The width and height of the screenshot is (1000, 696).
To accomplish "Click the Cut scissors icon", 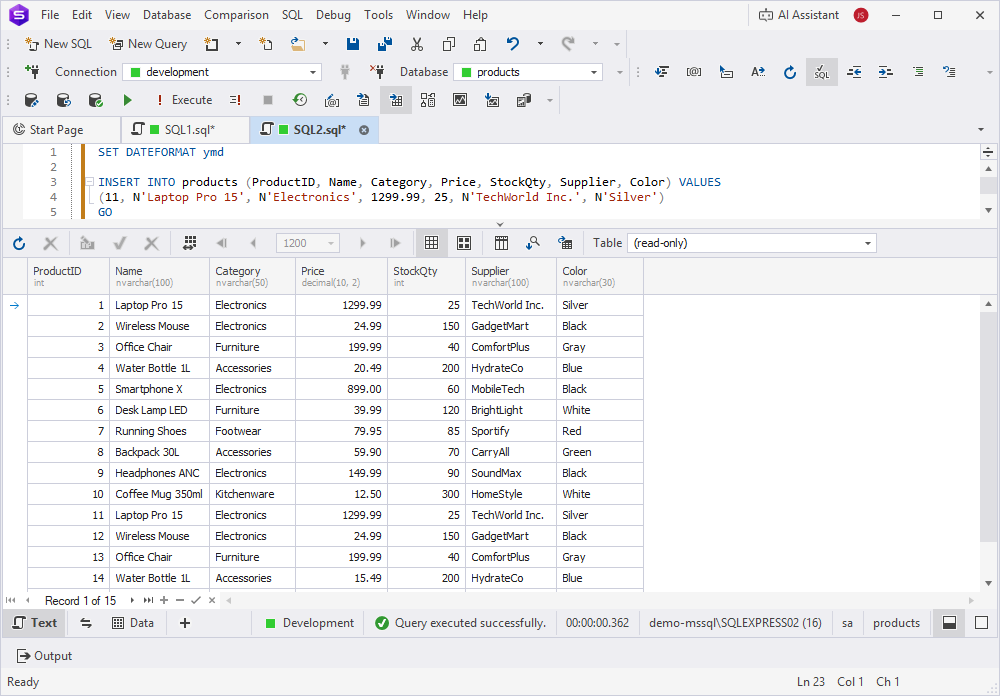I will click(417, 44).
